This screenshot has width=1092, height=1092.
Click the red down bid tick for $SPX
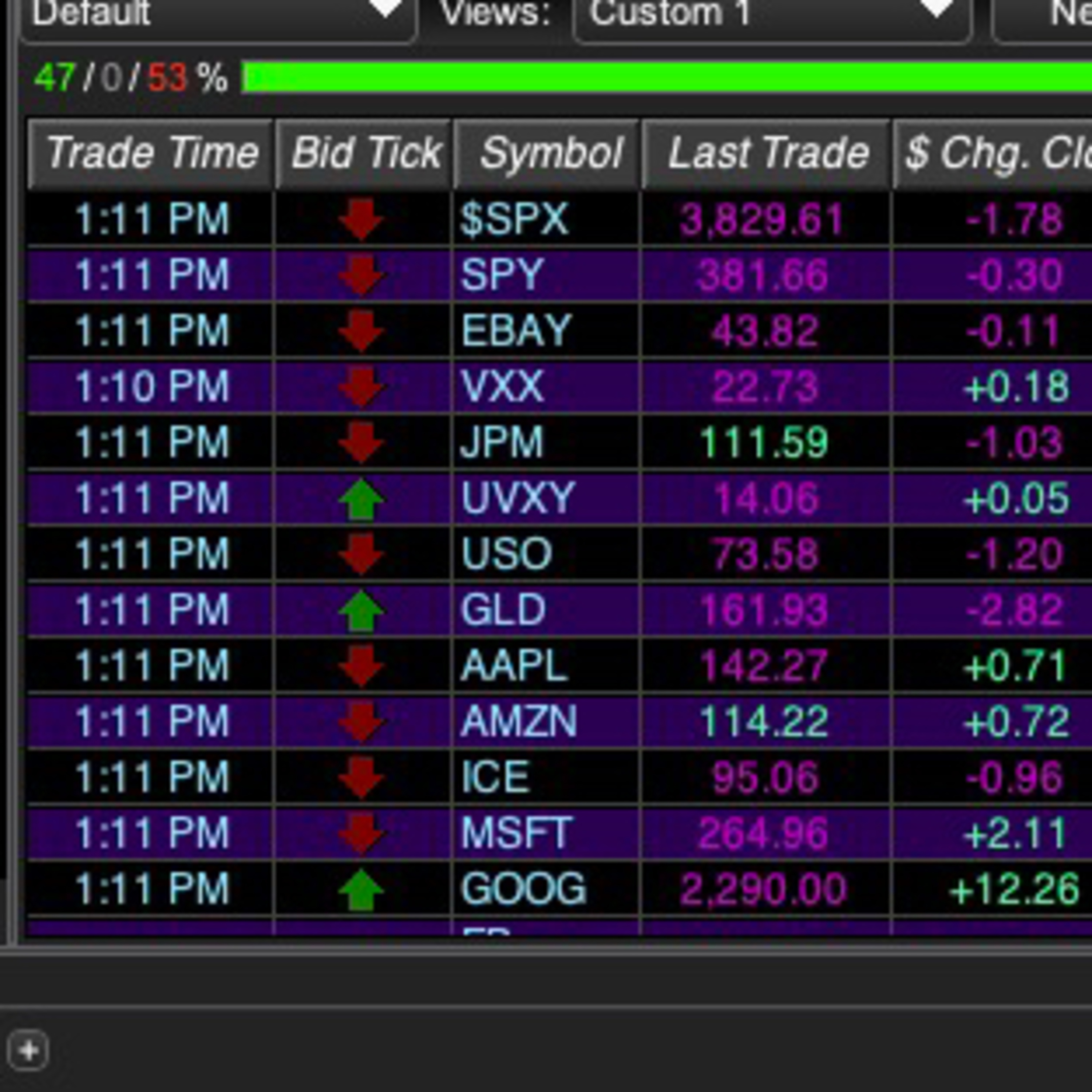click(x=361, y=219)
